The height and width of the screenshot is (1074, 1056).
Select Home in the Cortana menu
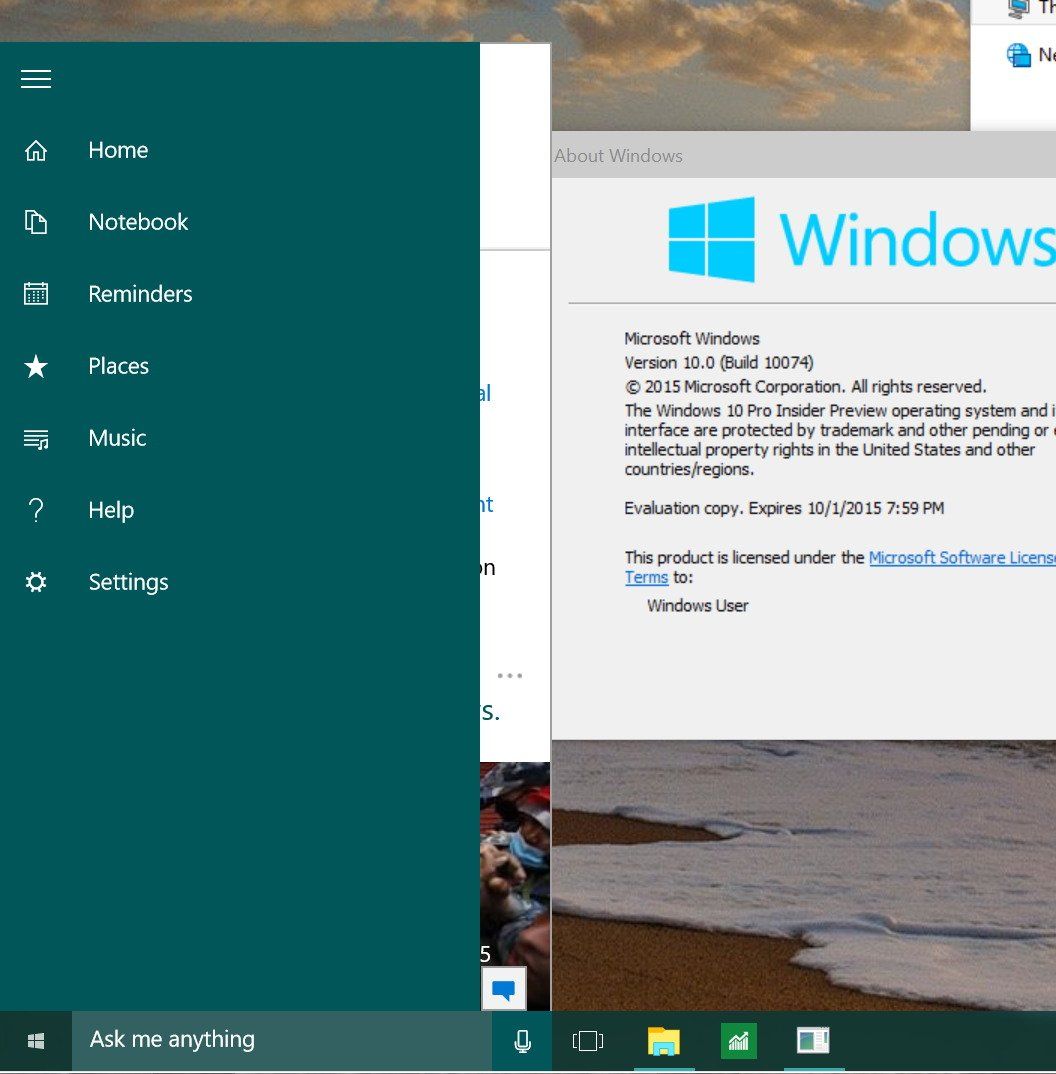pos(118,150)
